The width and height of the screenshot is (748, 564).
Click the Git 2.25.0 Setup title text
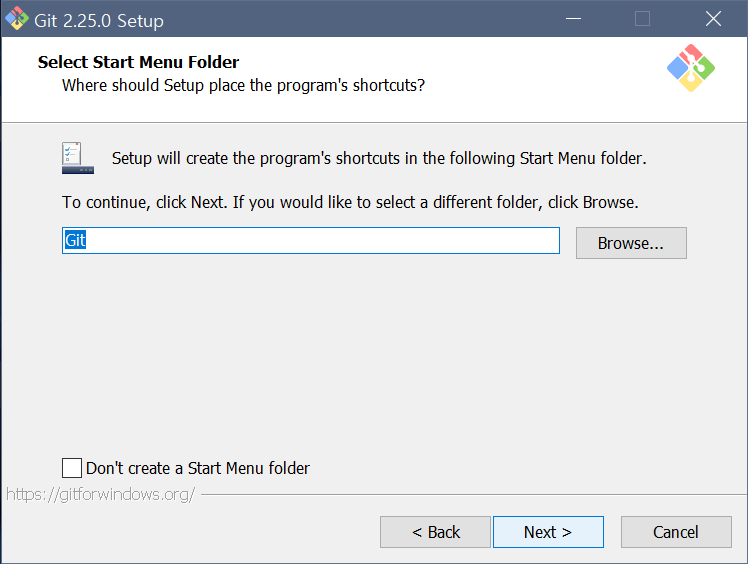pyautogui.click(x=99, y=21)
